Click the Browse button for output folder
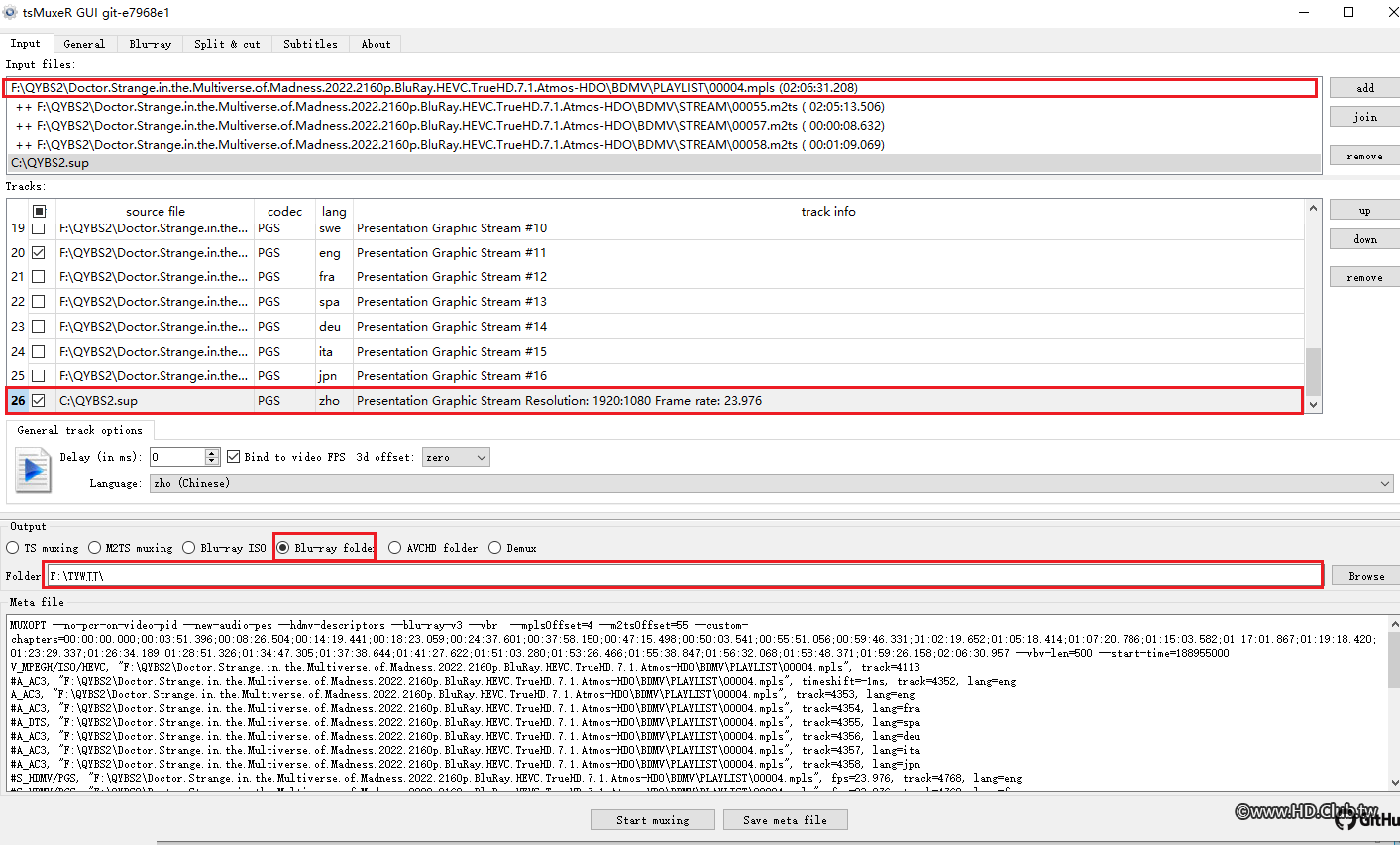Image resolution: width=1400 pixels, height=845 pixels. pos(1365,576)
